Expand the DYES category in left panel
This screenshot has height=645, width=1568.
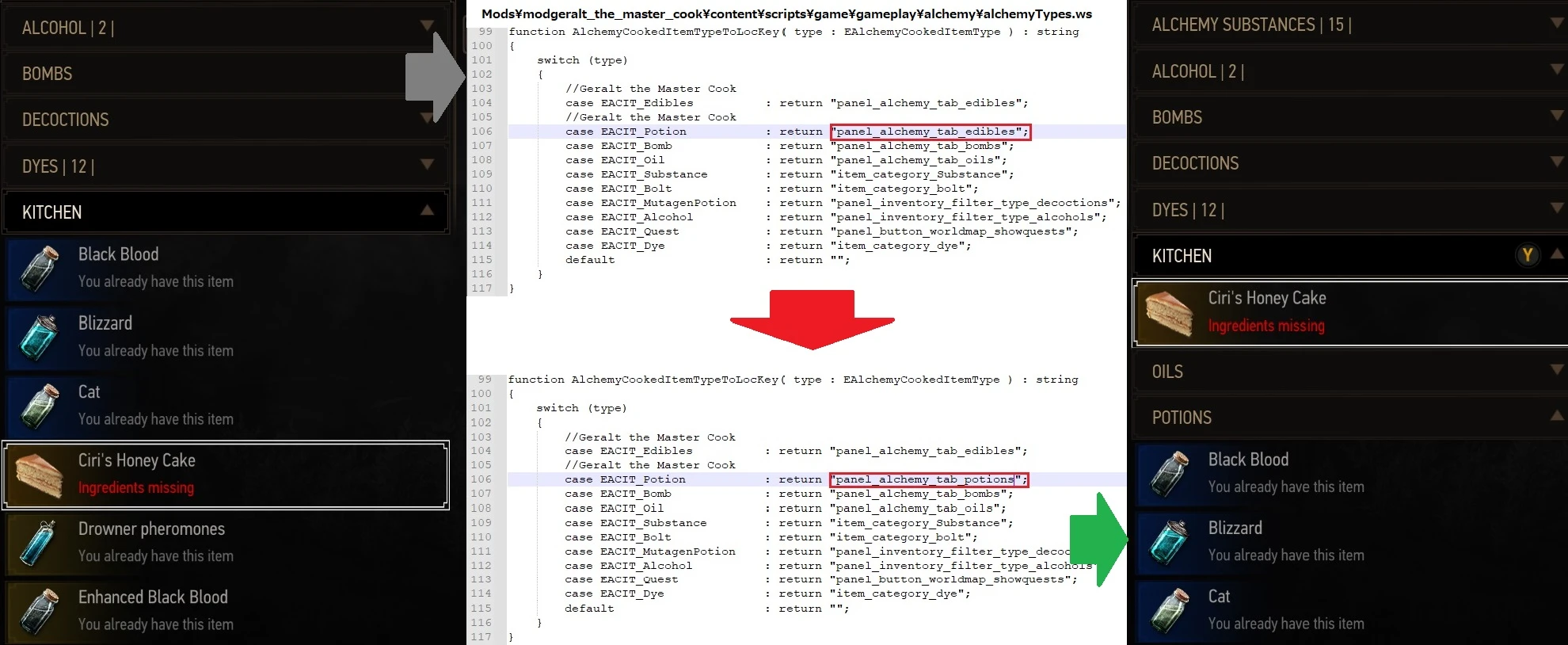click(x=226, y=166)
